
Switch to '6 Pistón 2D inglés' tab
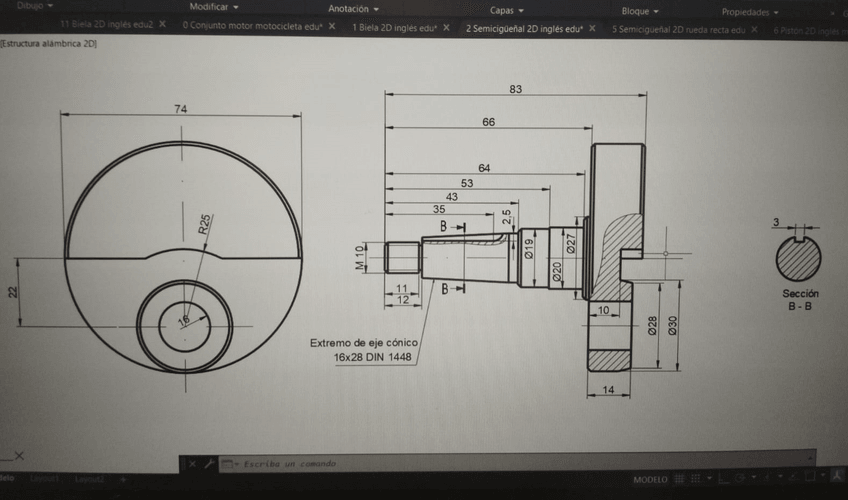coord(809,31)
